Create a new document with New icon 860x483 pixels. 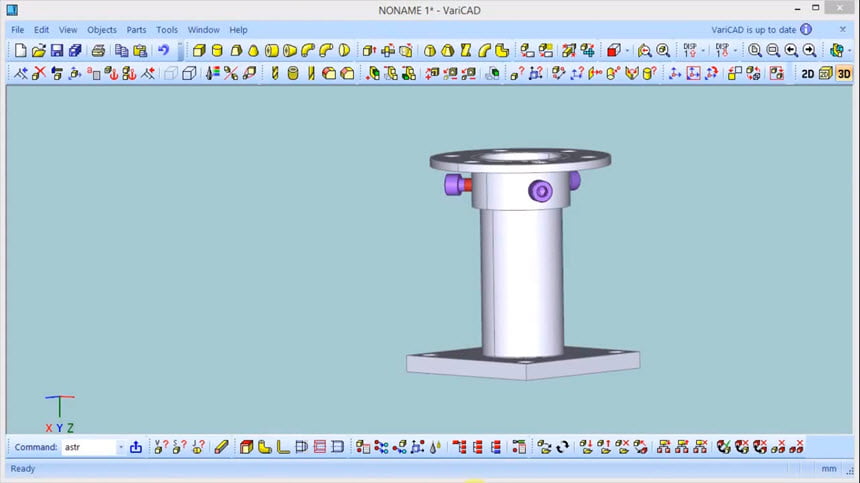coord(20,50)
